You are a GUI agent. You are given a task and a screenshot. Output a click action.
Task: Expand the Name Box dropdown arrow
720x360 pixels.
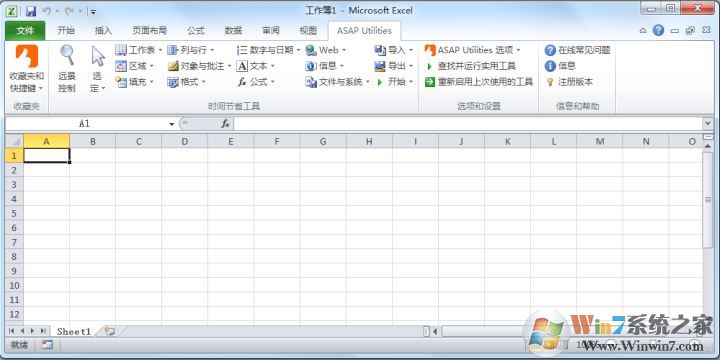[172, 124]
